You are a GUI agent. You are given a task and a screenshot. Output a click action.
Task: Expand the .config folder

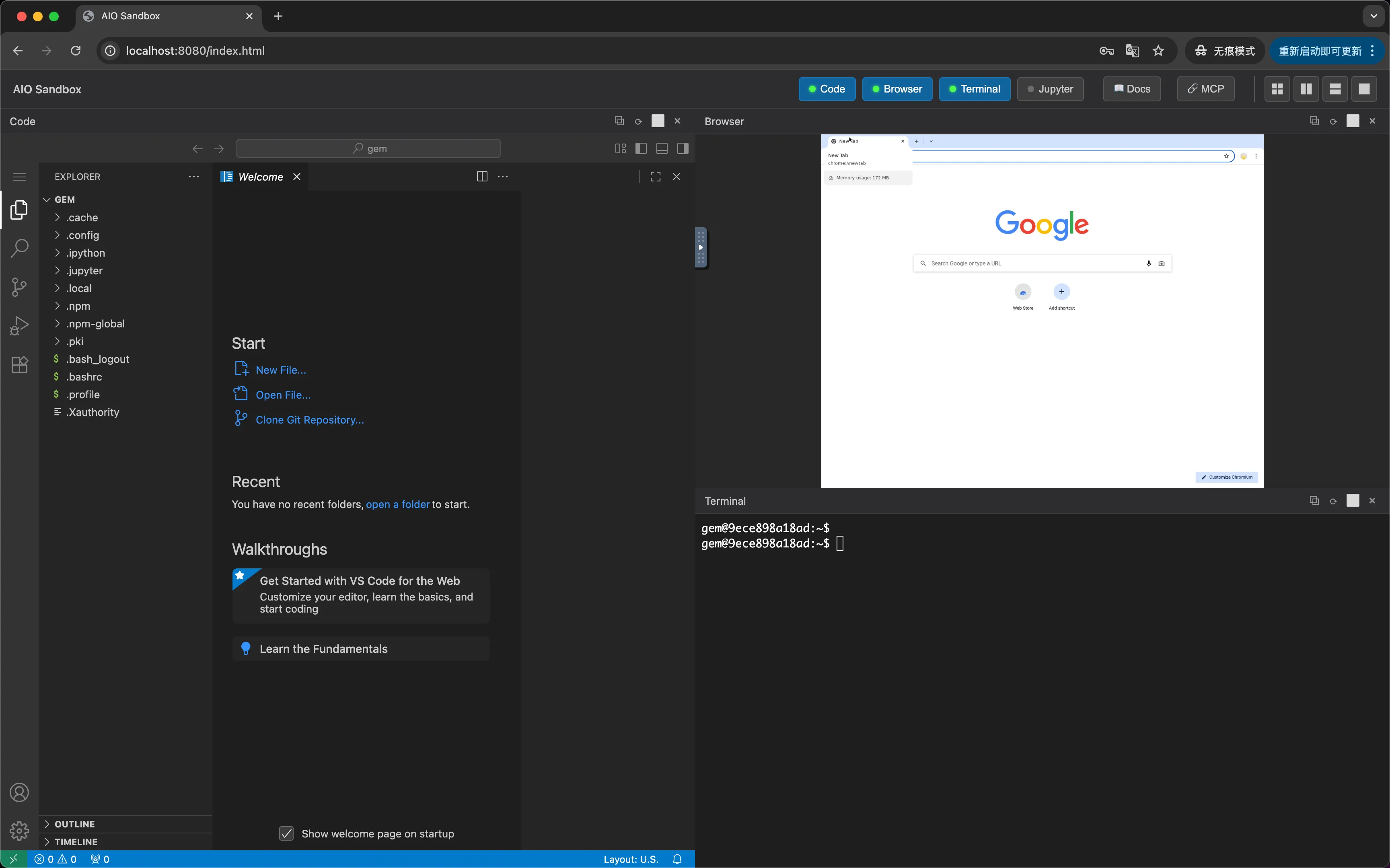tap(82, 235)
